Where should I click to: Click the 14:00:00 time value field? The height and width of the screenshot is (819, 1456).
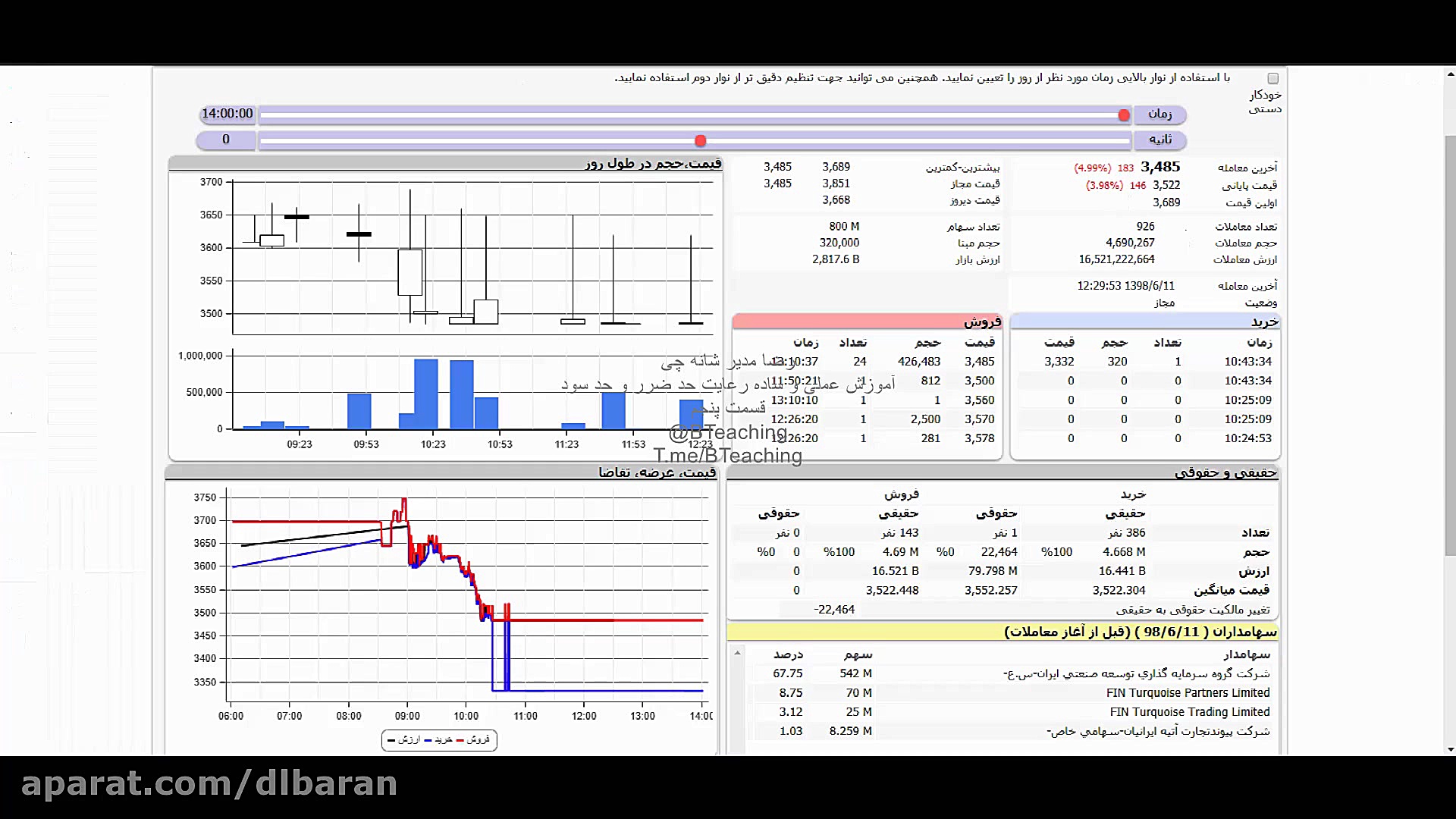227,114
